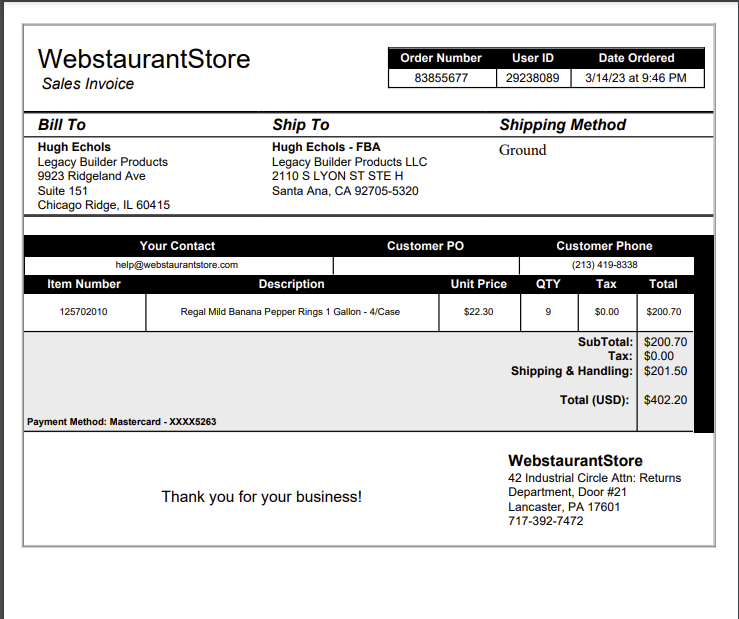Click customer phone (213) 419-8338
Viewport: 739px width, 619px height.
tap(605, 265)
